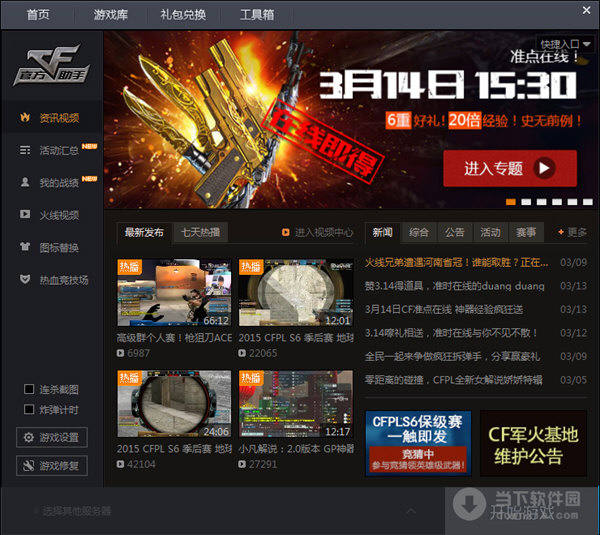
Task: Click the gear icon on 游戏设置
Action: pos(28,437)
